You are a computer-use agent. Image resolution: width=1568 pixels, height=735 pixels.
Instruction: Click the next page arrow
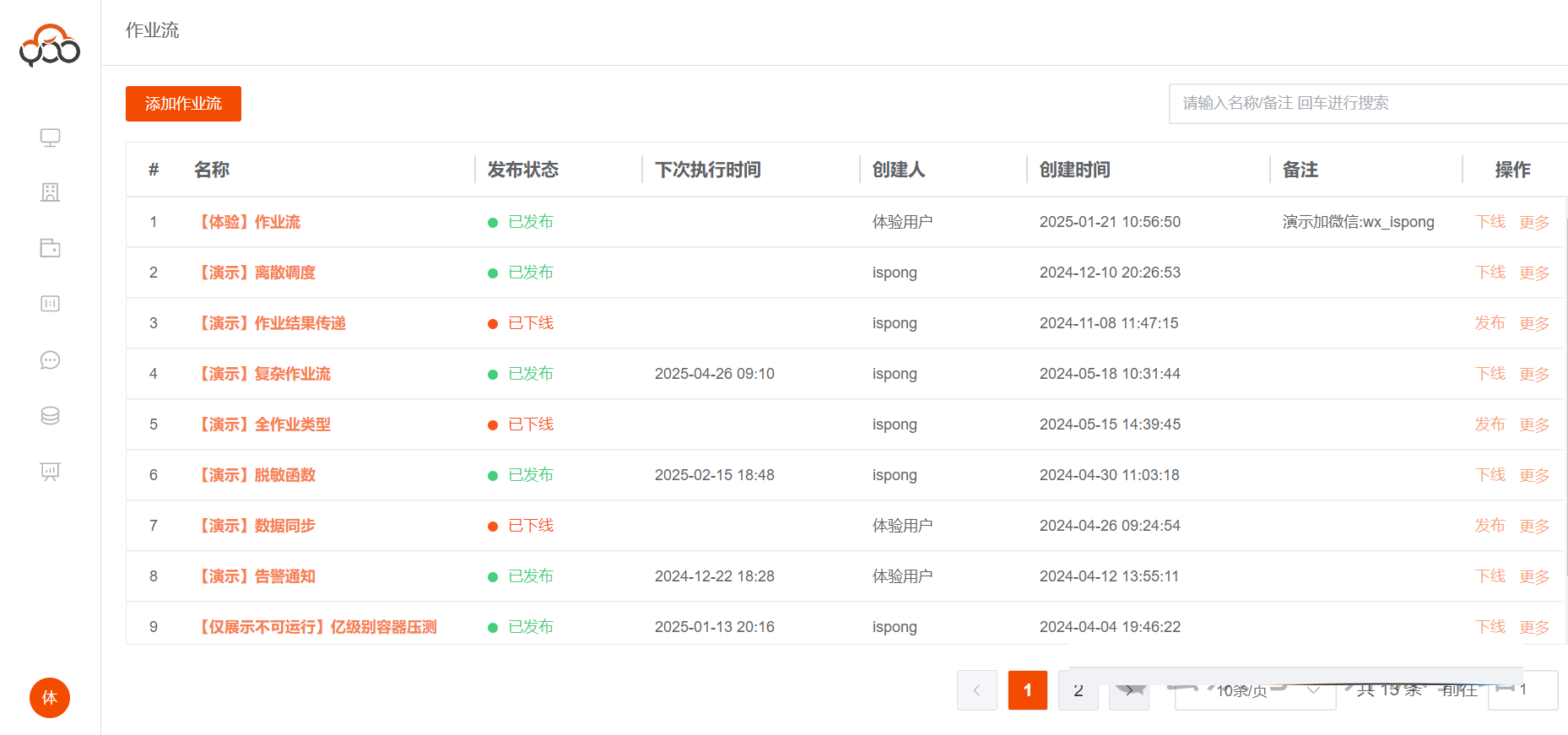tap(1128, 691)
